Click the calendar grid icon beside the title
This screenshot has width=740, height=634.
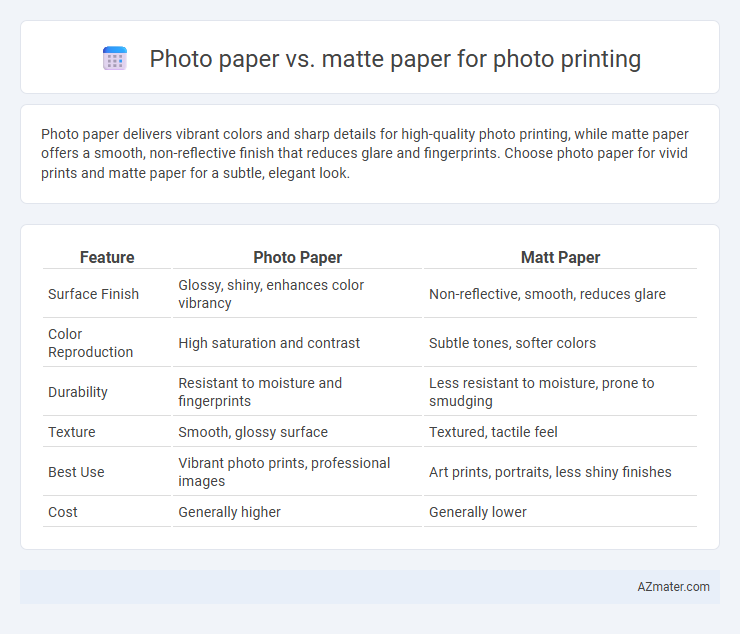(115, 59)
